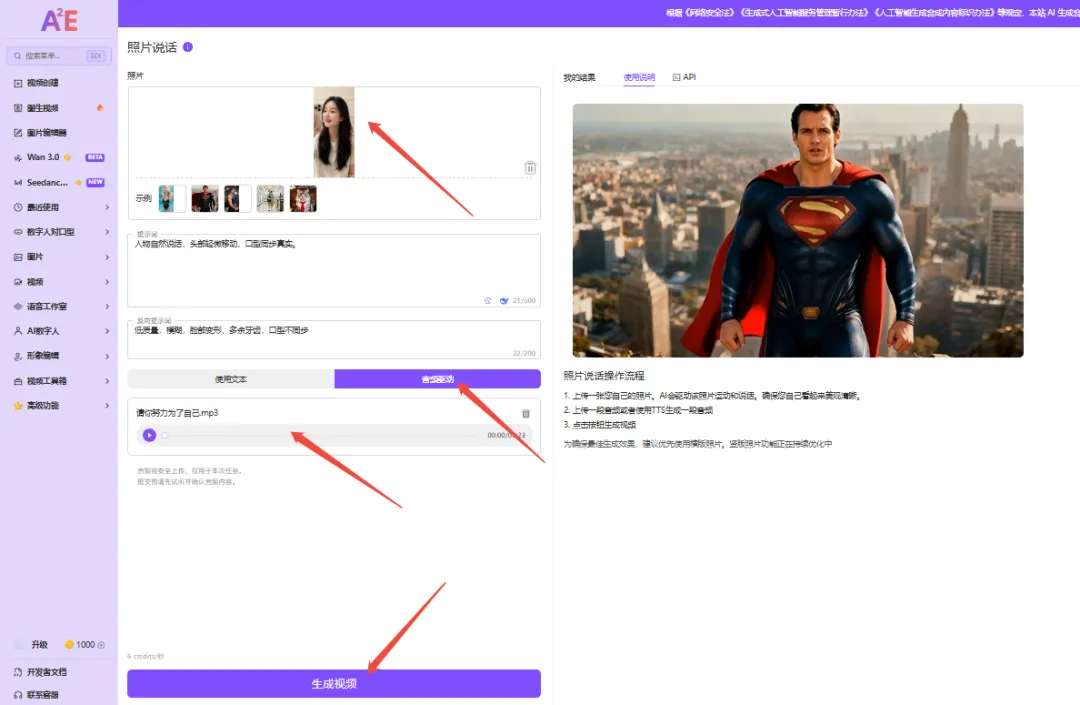Screen dimensions: 1080x705
Task: Click the 照片说话操作流程 heading
Action: pyautogui.click(x=604, y=376)
